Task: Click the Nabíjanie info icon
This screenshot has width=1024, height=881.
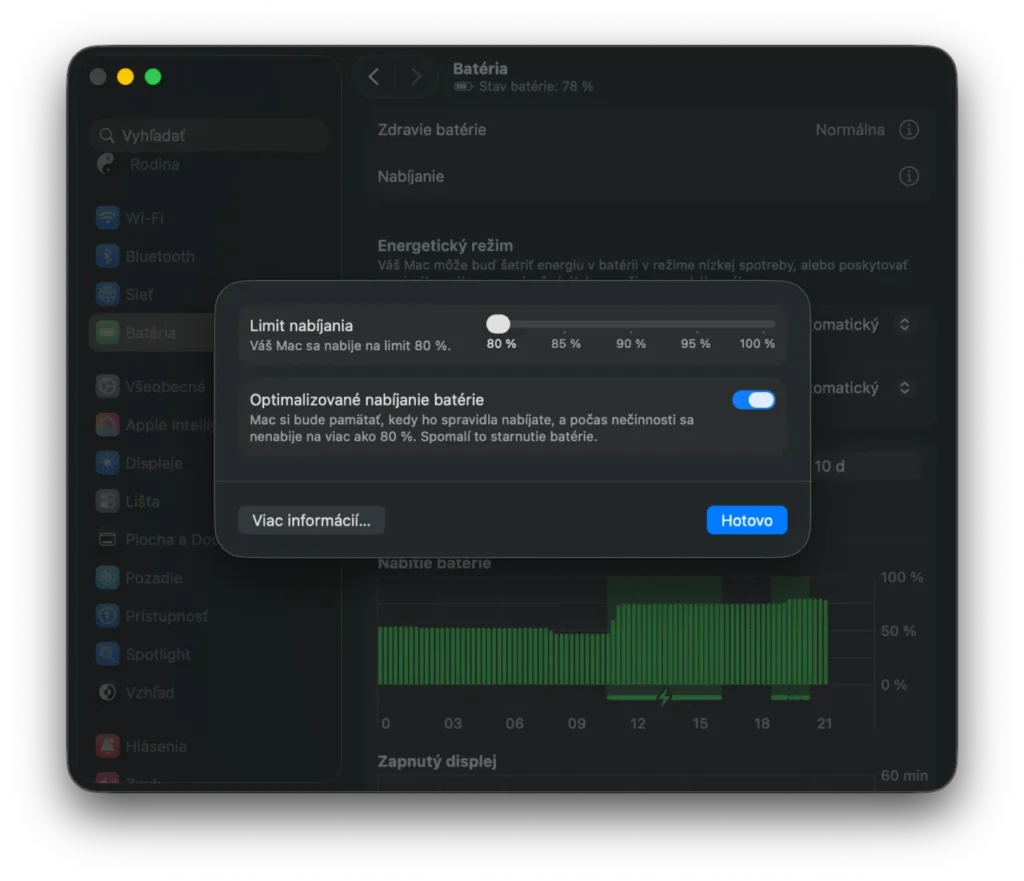Action: pyautogui.click(x=909, y=176)
